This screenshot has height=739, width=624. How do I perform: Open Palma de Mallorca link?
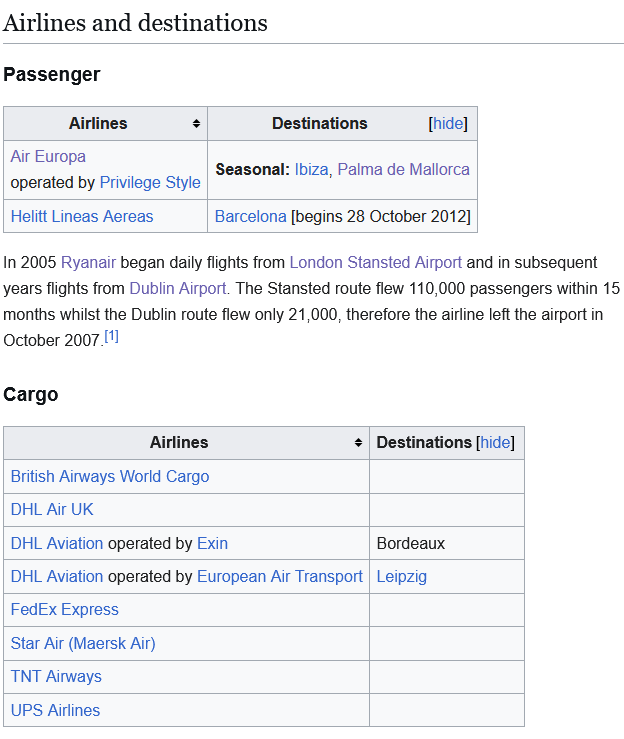coord(403,169)
